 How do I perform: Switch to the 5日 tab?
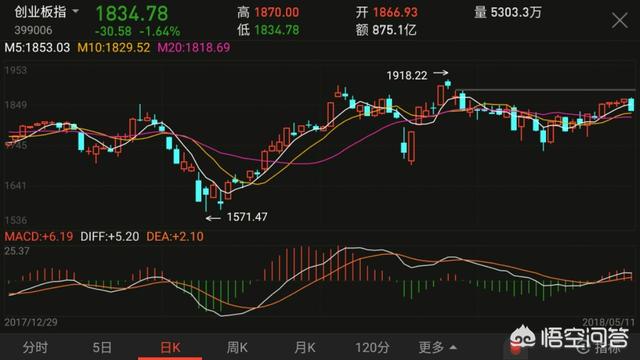pos(102,347)
